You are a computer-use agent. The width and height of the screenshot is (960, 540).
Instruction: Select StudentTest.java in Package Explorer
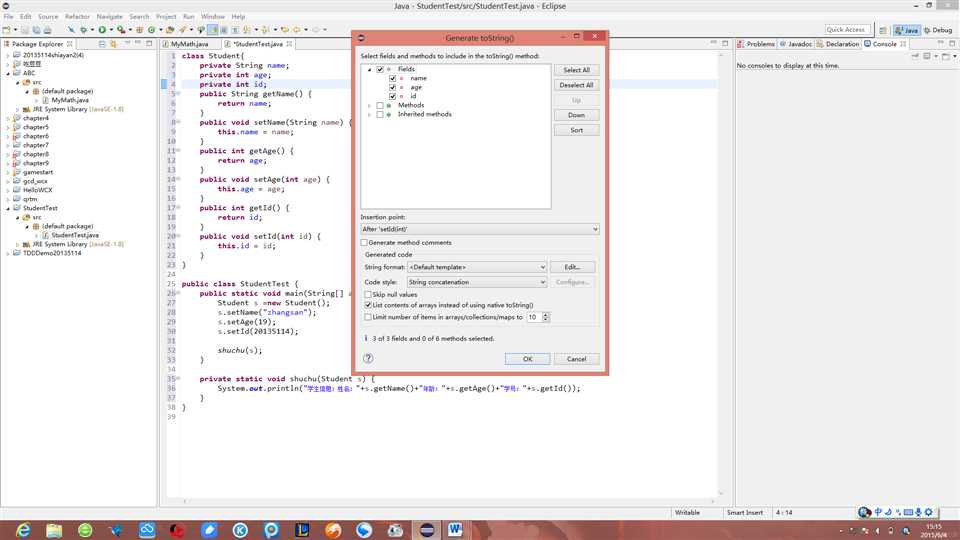75,235
